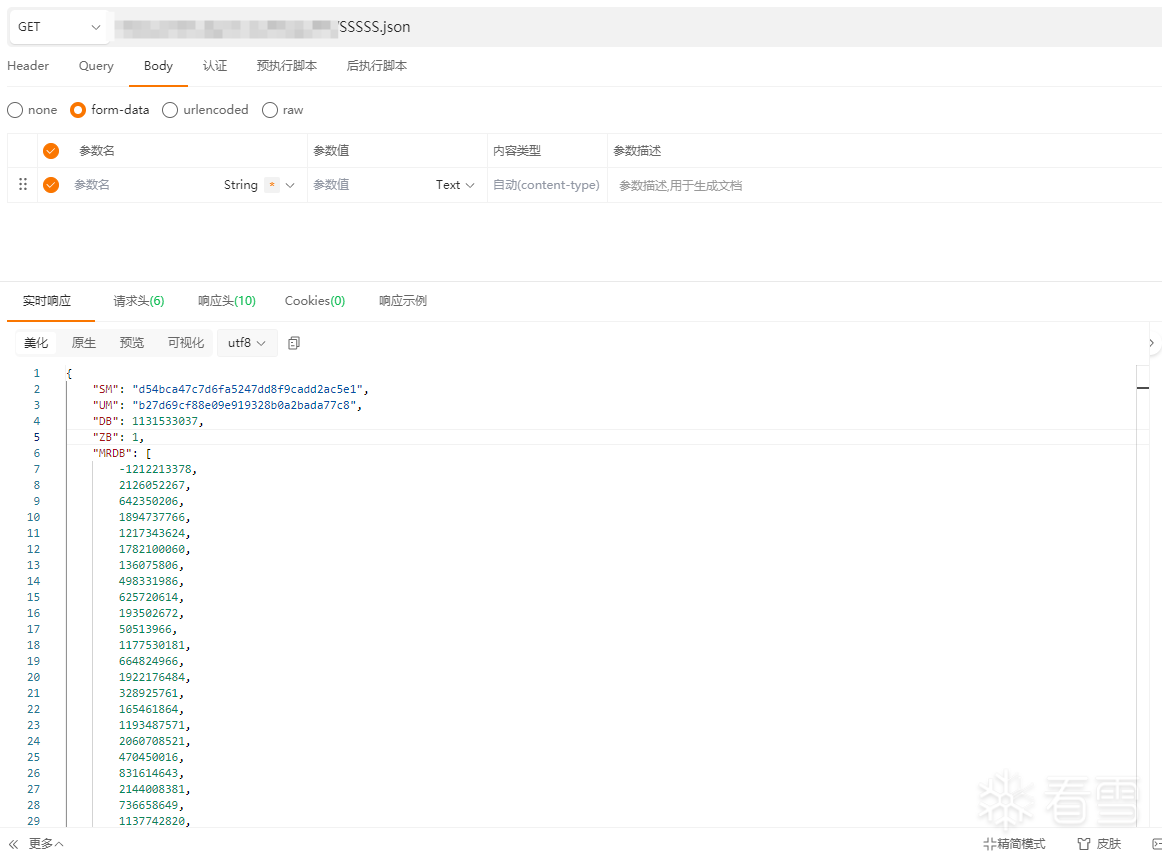
Task: Open the Text value type dropdown
Action: 455,185
